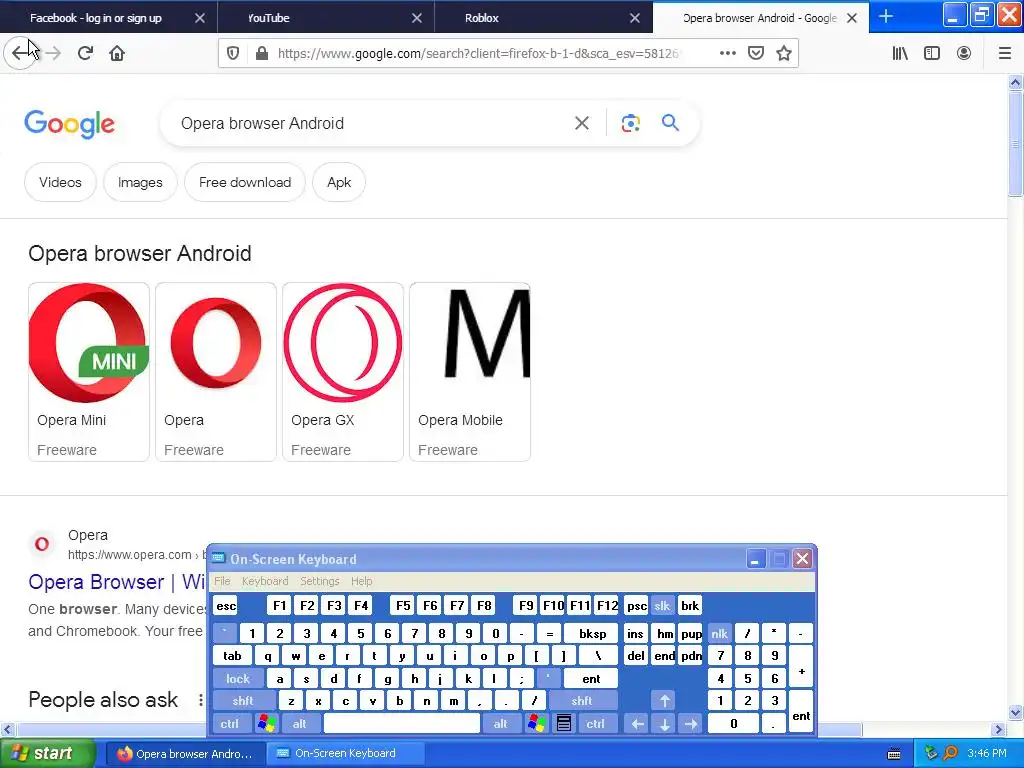Toggle the caps lock key on On-Screen Keyboard
This screenshot has width=1024, height=768.
coord(238,679)
